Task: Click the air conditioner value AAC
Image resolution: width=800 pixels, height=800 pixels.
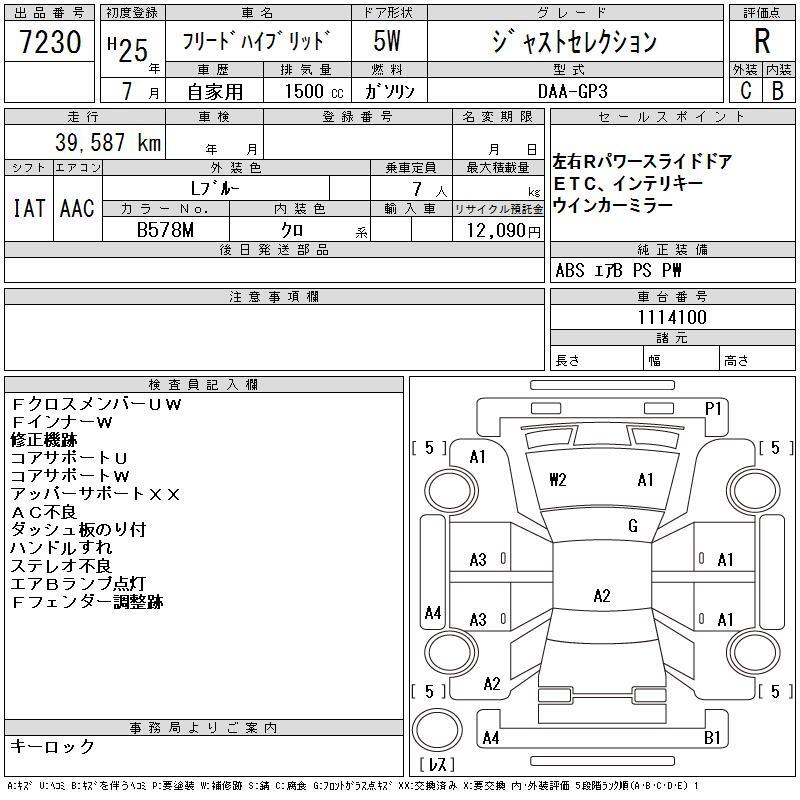Action: coord(77,208)
